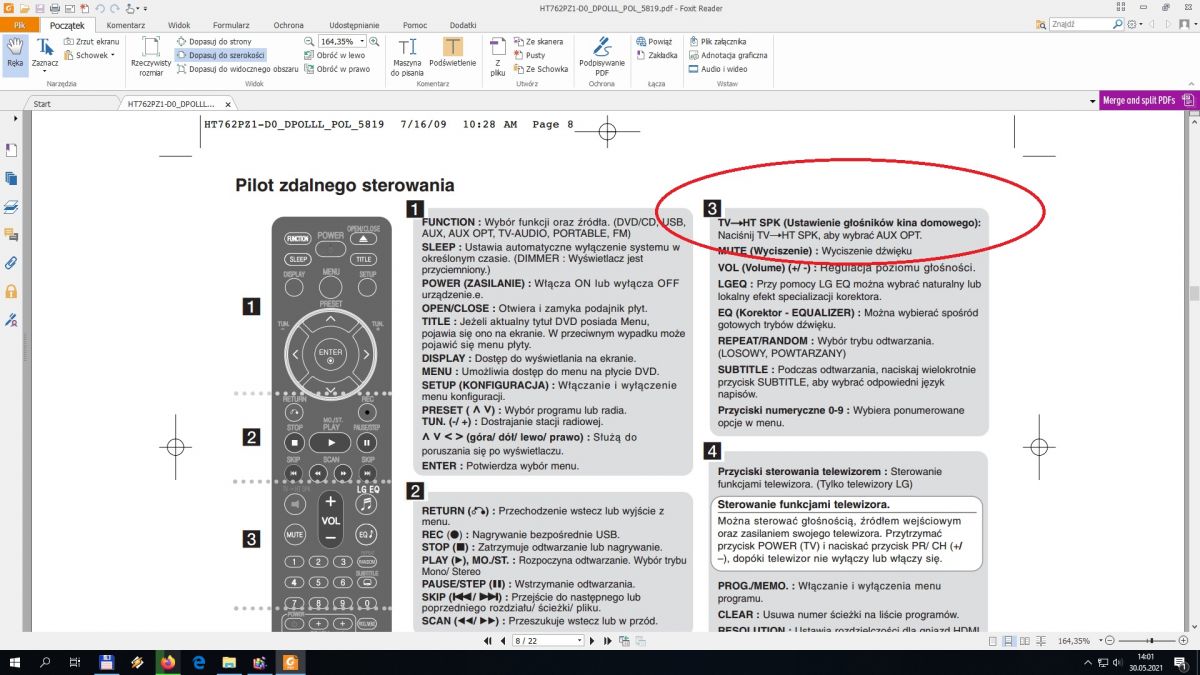The height and width of the screenshot is (675, 1200).
Task: Zoom out with ribbon minus magnifier
Action: 309,41
